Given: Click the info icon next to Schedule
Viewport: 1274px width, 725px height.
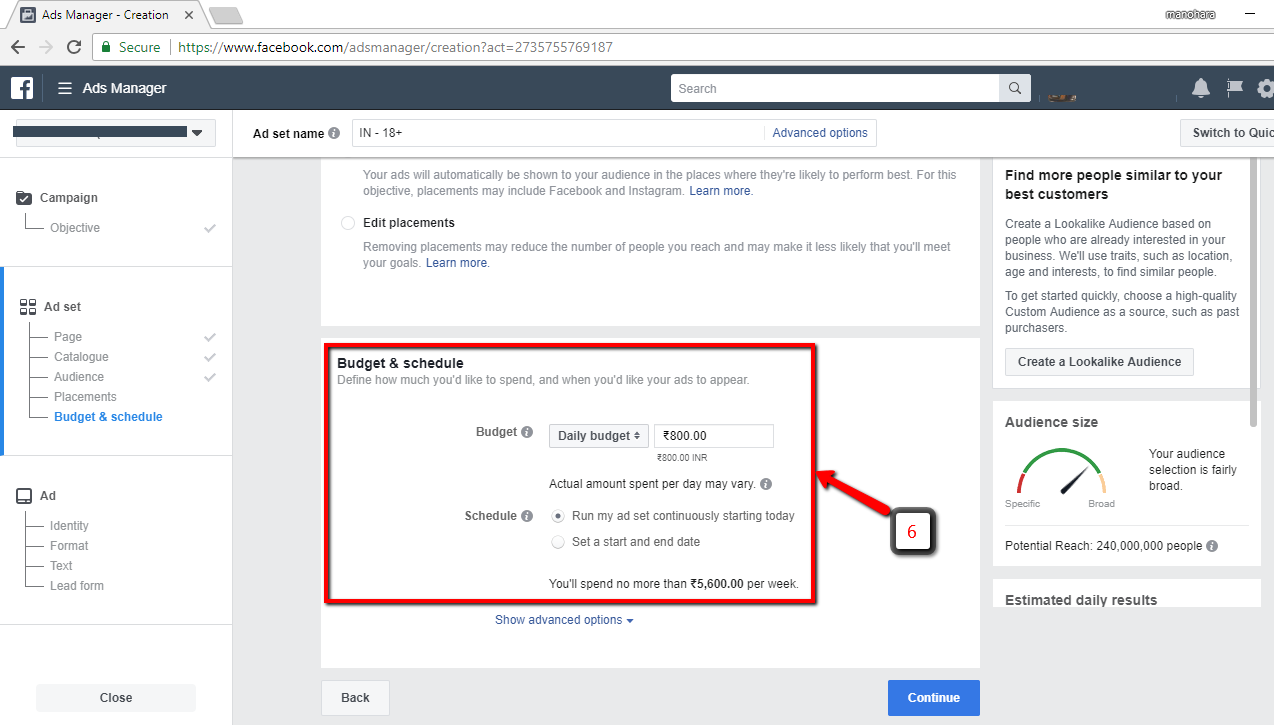Looking at the screenshot, I should click(527, 516).
